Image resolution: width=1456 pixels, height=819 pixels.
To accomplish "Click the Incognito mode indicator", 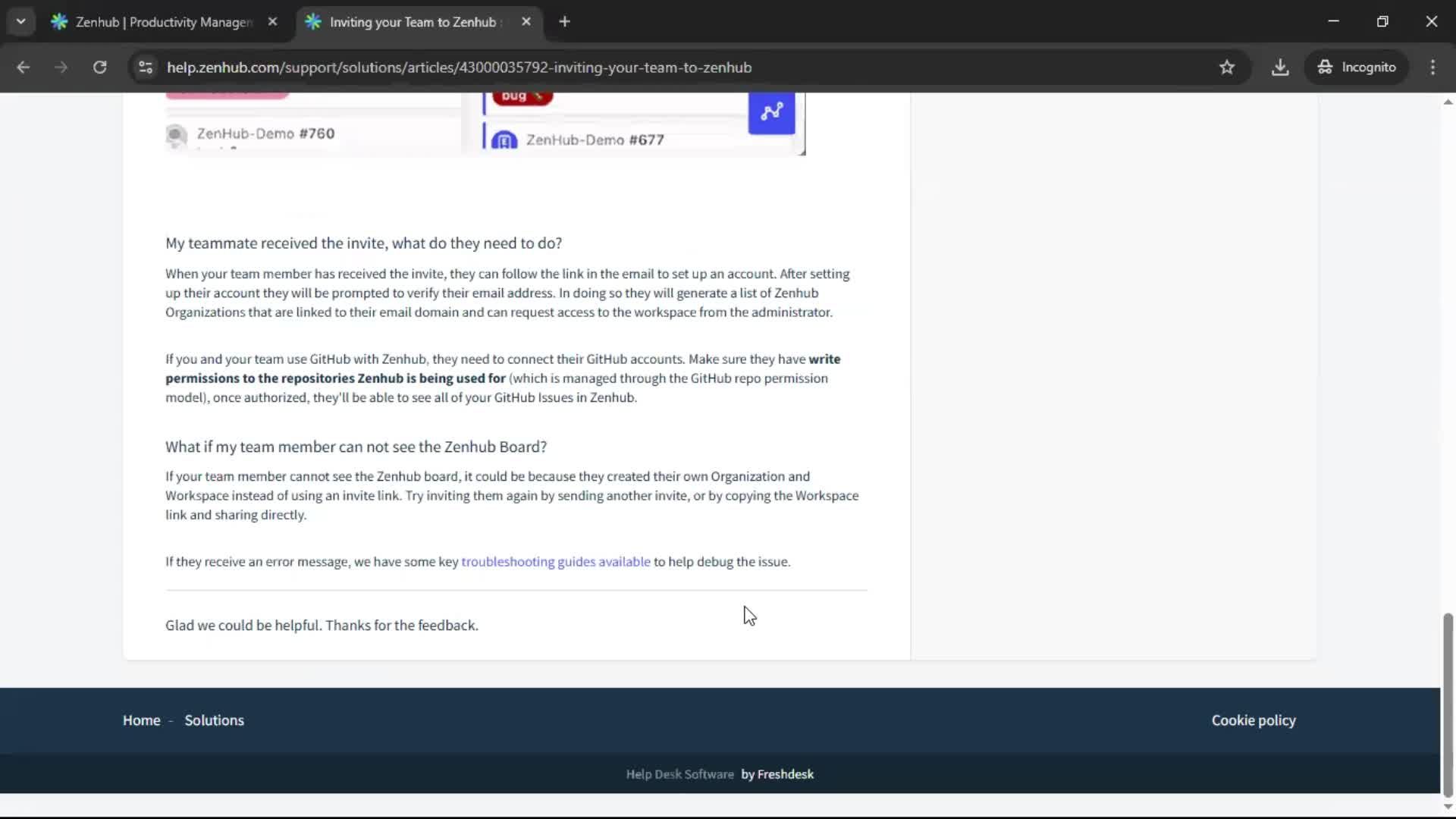I will tap(1357, 67).
